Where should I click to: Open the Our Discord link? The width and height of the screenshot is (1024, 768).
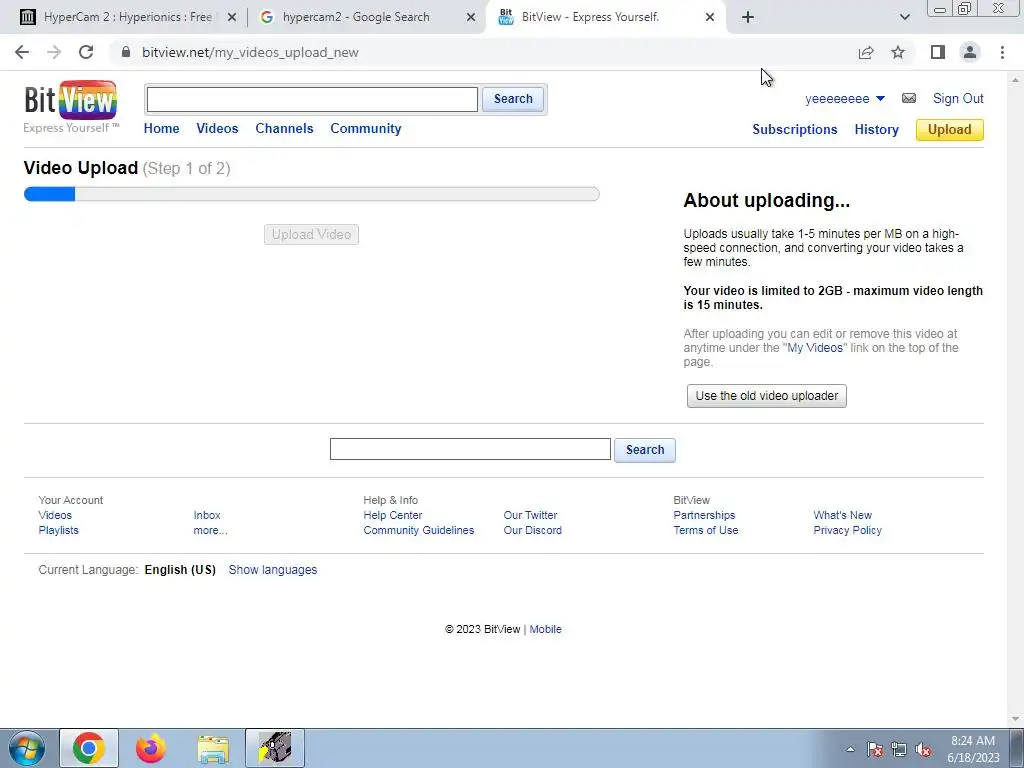(x=532, y=530)
